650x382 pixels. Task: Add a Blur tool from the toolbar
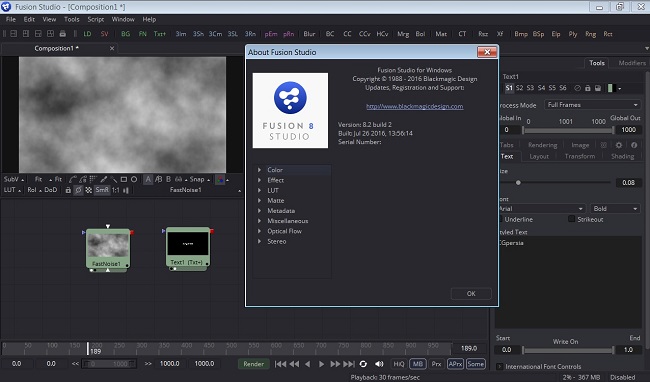(309, 34)
